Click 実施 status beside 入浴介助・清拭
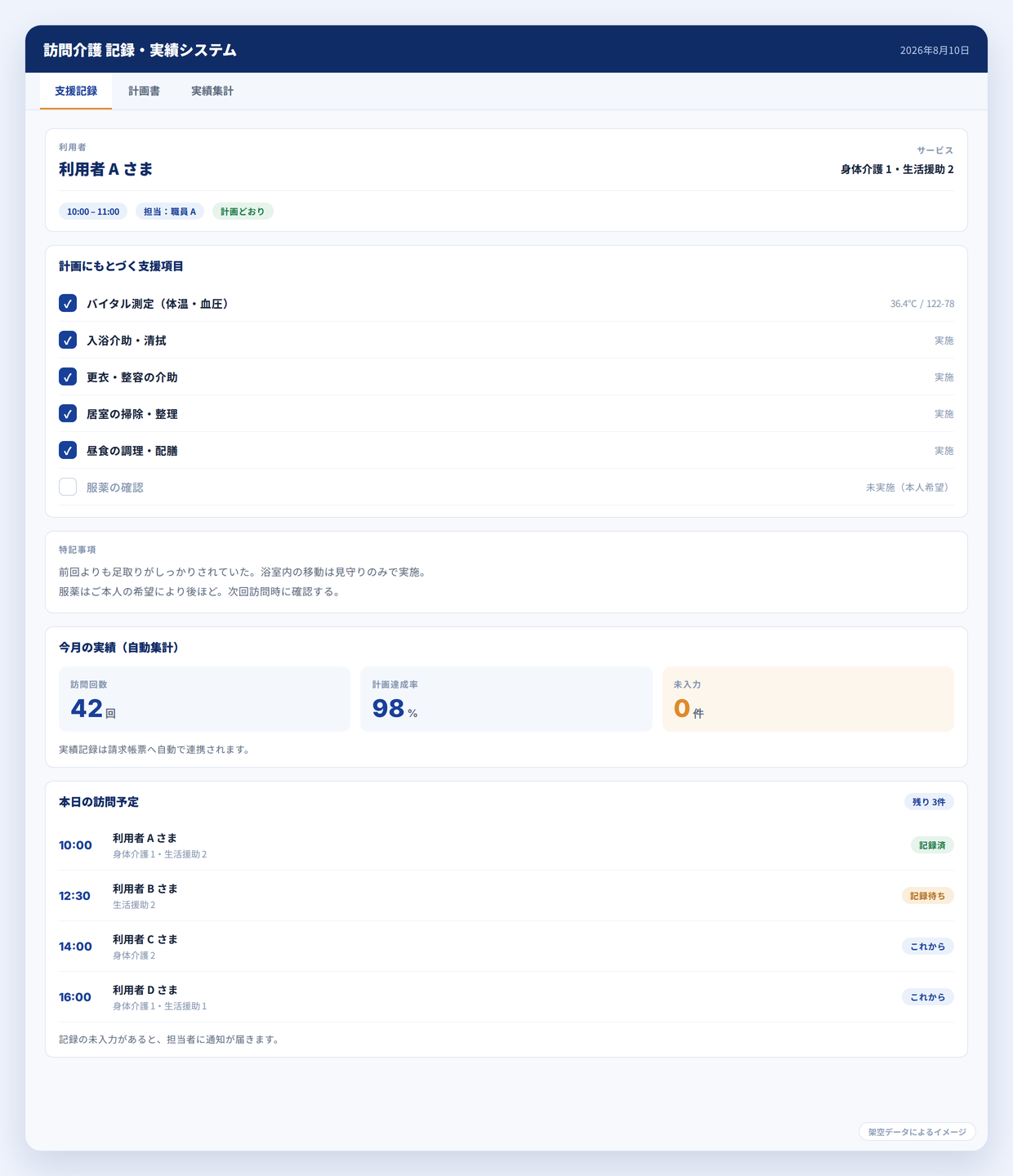This screenshot has height=1176, width=1013. [944, 341]
